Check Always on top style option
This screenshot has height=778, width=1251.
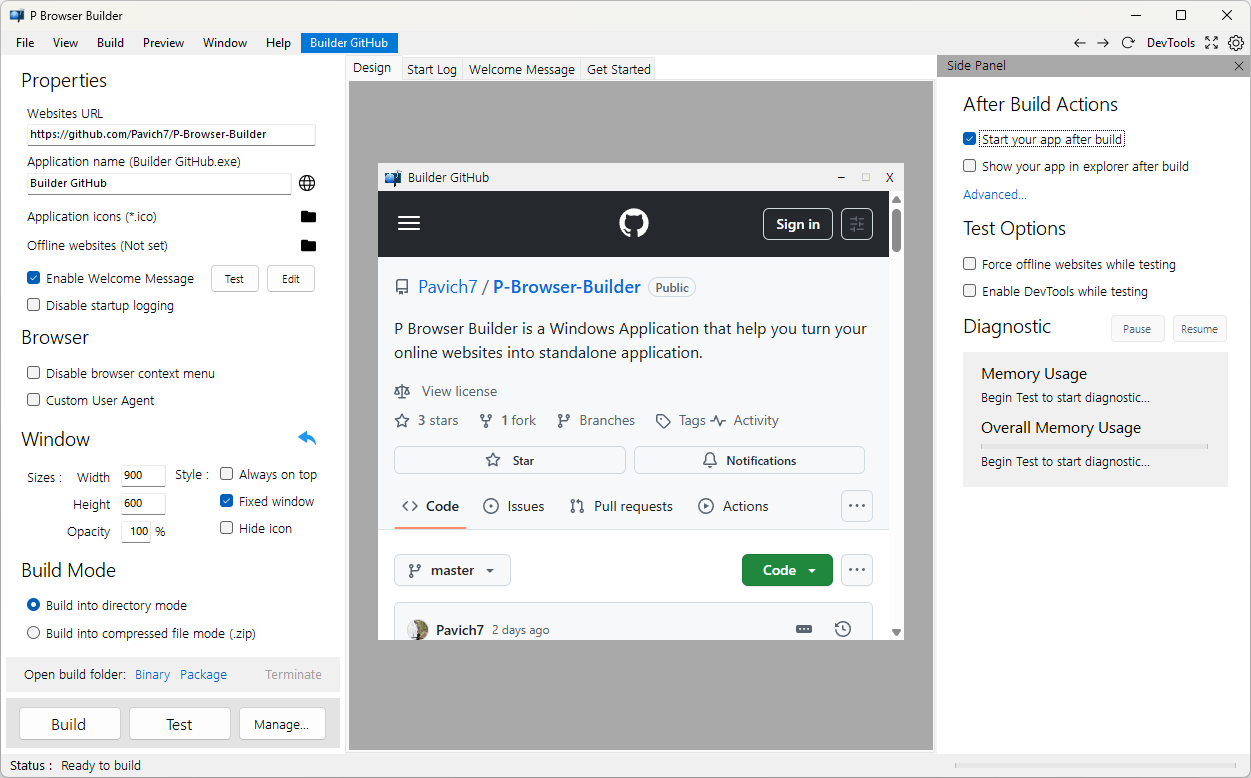227,474
